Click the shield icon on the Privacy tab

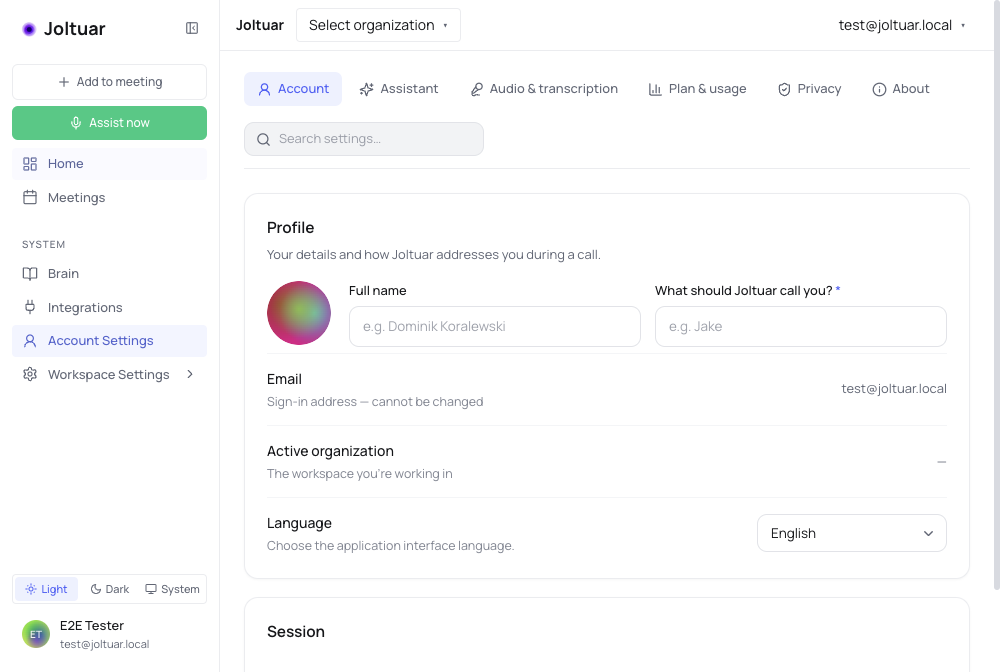(784, 89)
